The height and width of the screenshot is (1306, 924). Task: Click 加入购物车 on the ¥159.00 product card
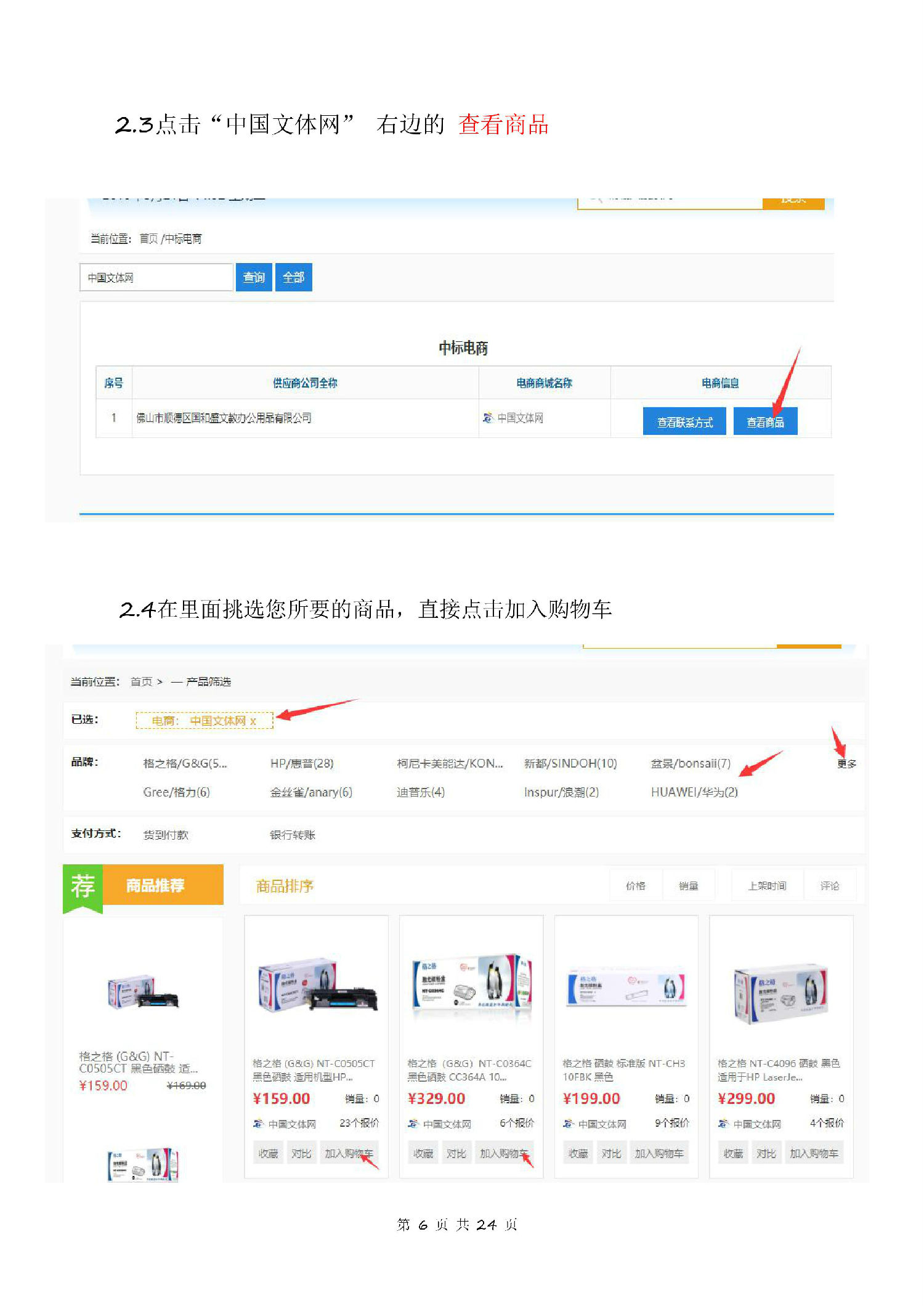point(349,1153)
